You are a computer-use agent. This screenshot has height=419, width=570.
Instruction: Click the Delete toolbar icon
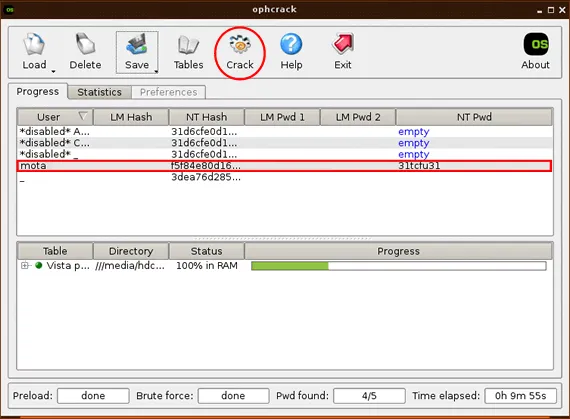click(85, 45)
